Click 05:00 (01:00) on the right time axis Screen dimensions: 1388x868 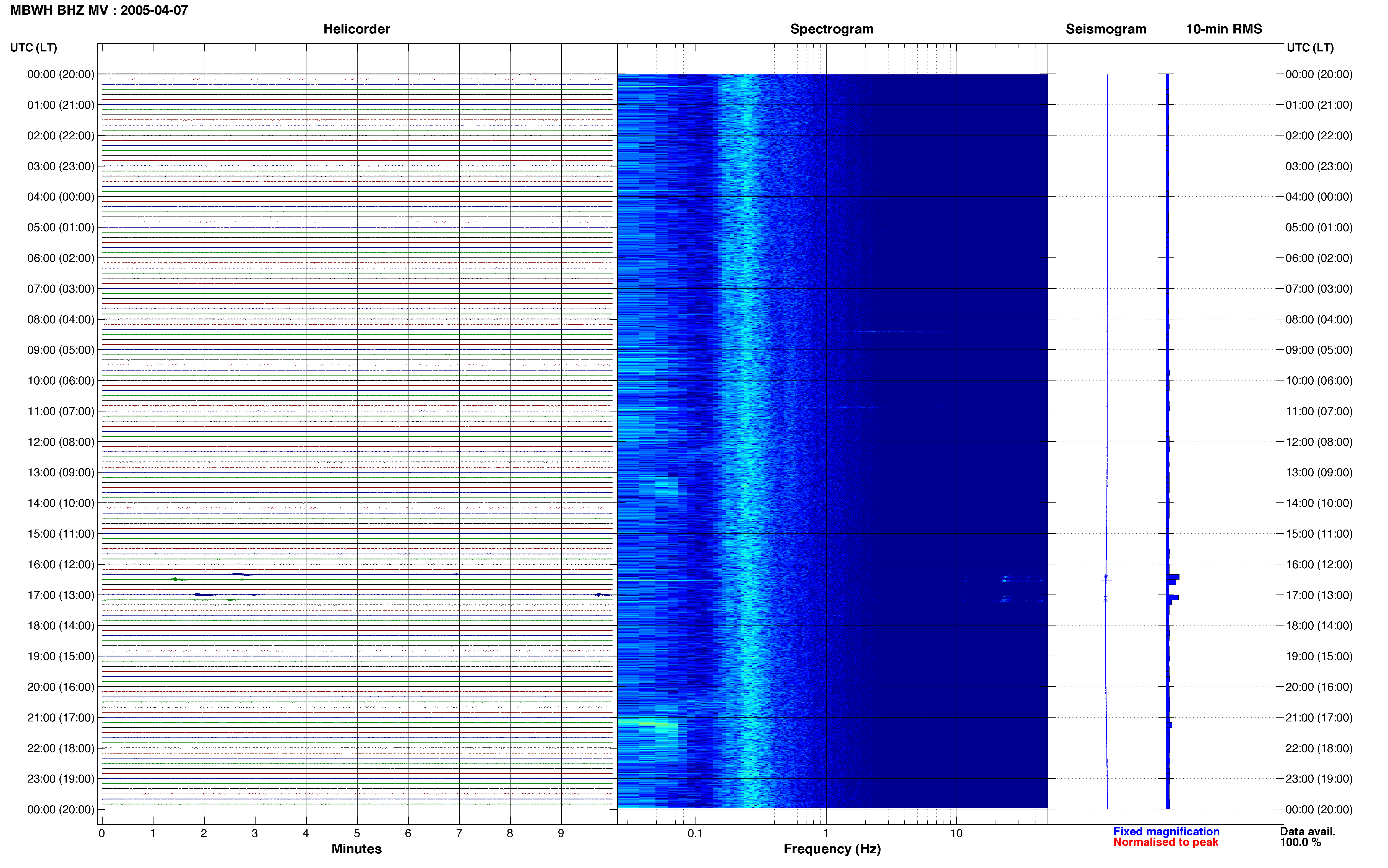1319,227
